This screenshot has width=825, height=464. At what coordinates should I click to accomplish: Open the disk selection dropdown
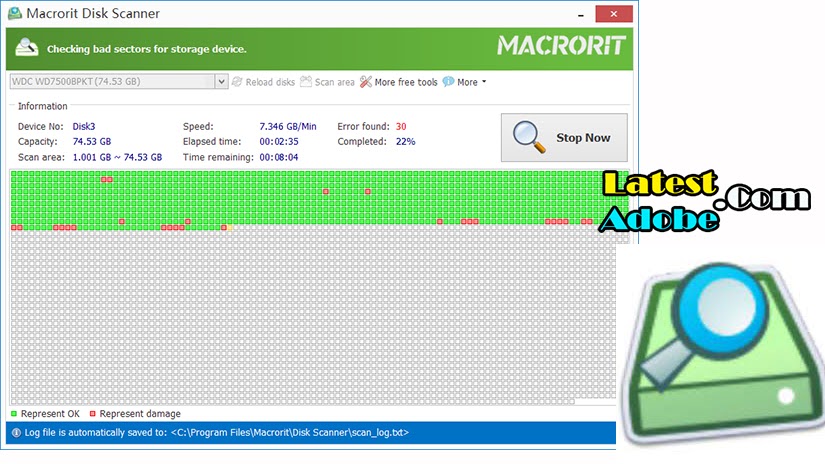222,82
